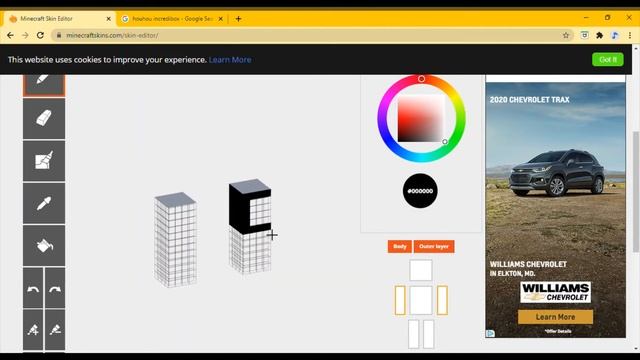
Task: Click the pocket-style extension icon
Action: tap(584, 36)
